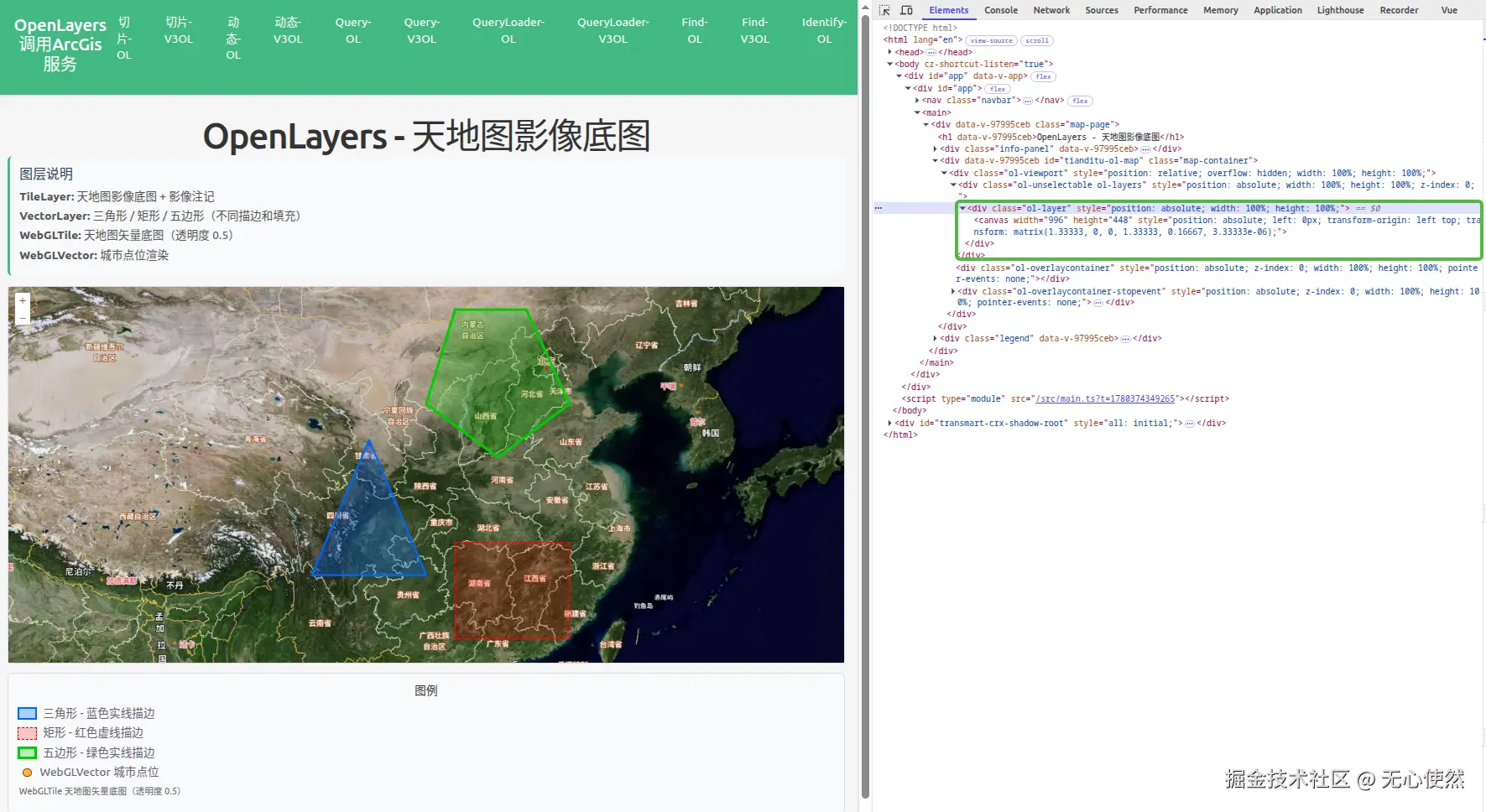Click the ellipsis badge in the legend div row
Image resolution: width=1486 pixels, height=812 pixels.
[1125, 339]
